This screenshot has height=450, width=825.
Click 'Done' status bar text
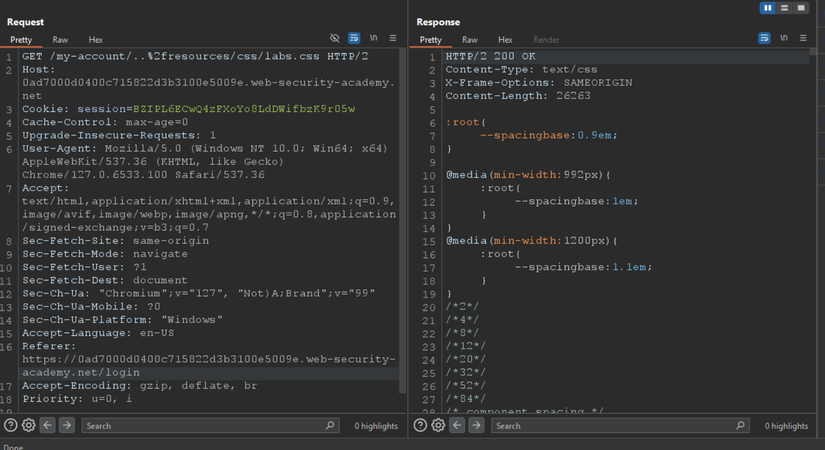(13, 447)
